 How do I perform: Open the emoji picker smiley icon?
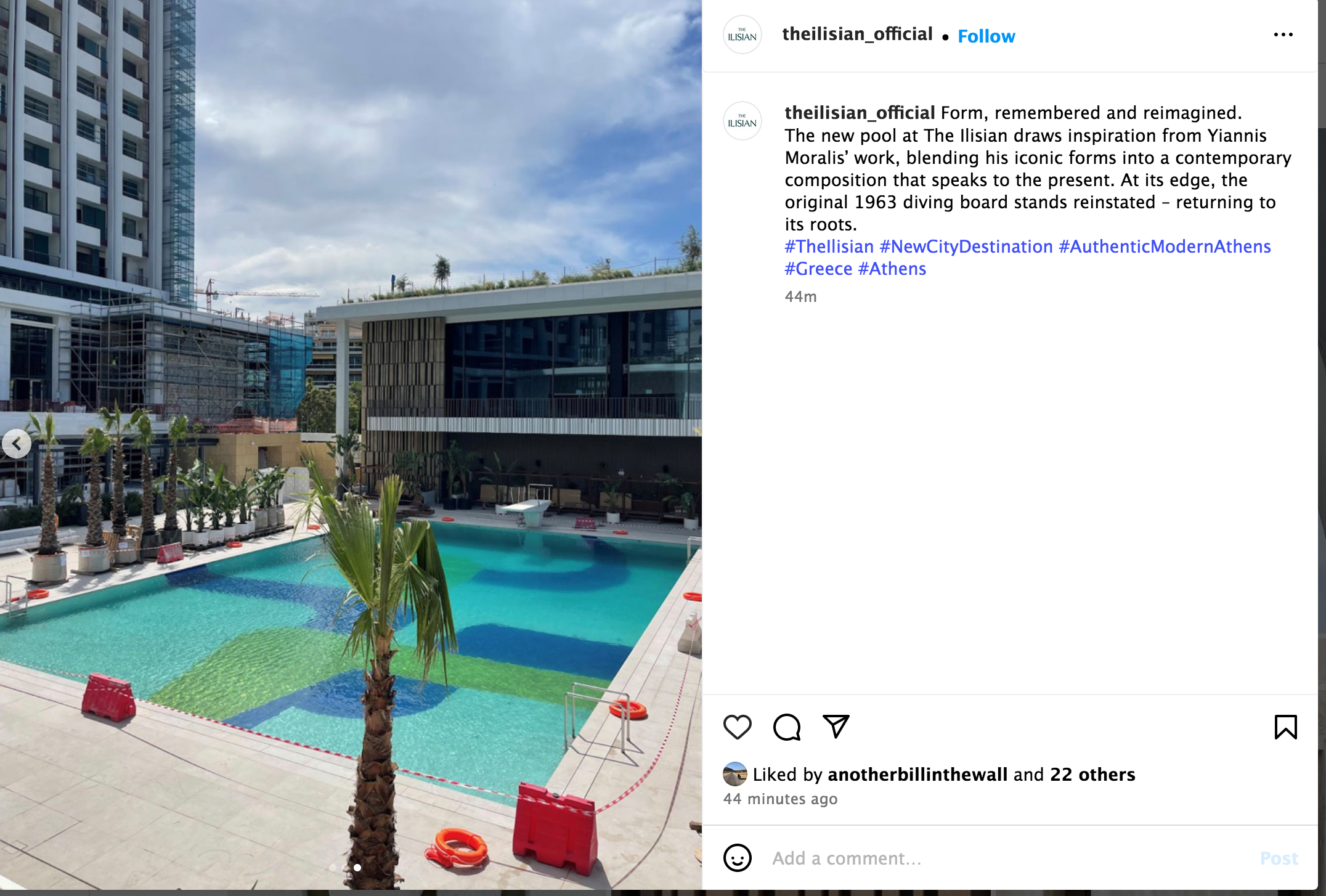pyautogui.click(x=738, y=858)
